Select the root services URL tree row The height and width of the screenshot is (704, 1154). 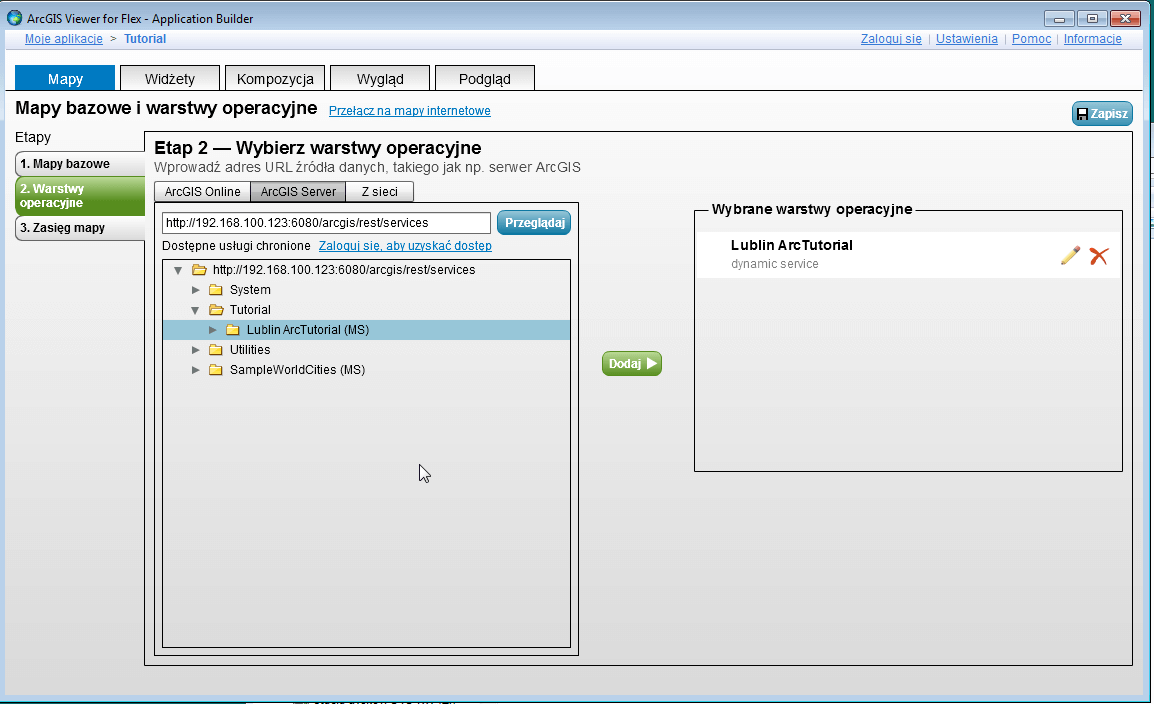tap(367, 270)
